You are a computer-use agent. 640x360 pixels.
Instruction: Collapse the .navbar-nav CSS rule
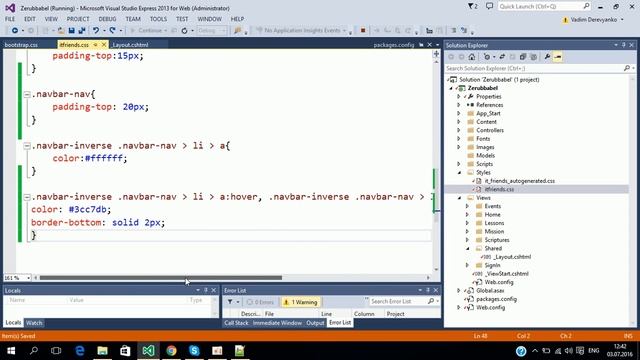tap(27, 94)
